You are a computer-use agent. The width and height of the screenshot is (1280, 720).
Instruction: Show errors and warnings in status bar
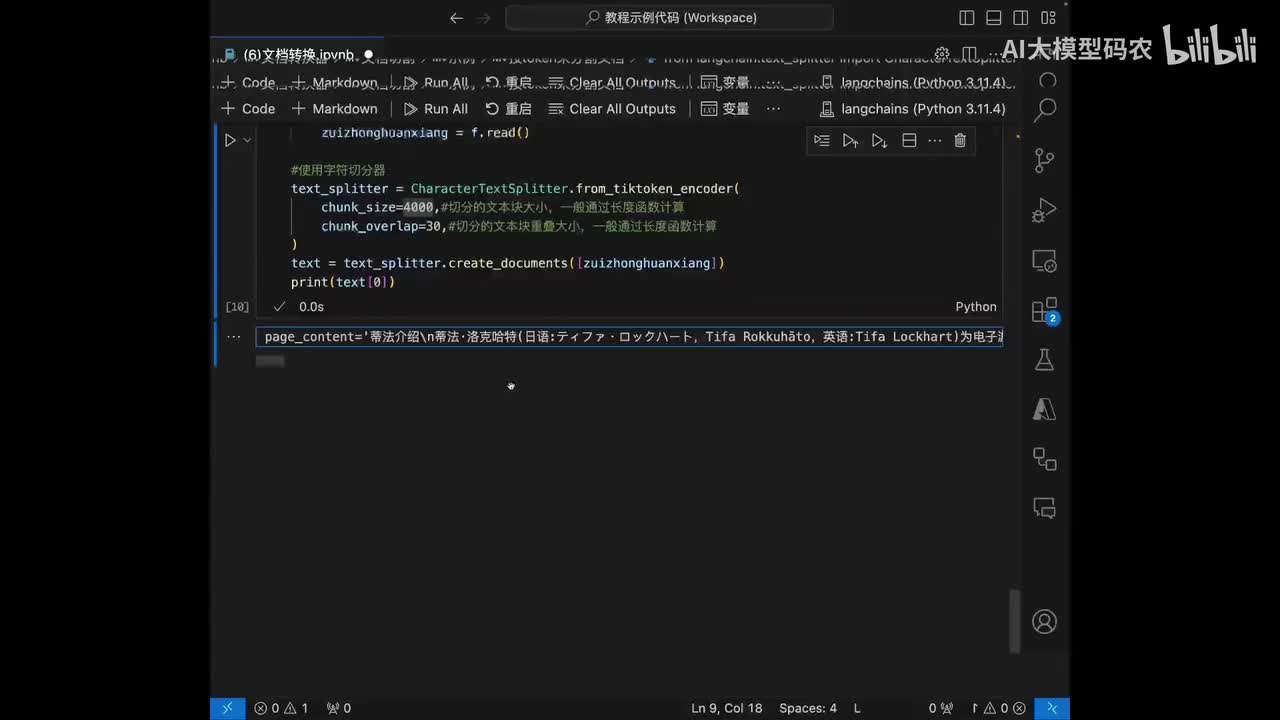point(281,708)
